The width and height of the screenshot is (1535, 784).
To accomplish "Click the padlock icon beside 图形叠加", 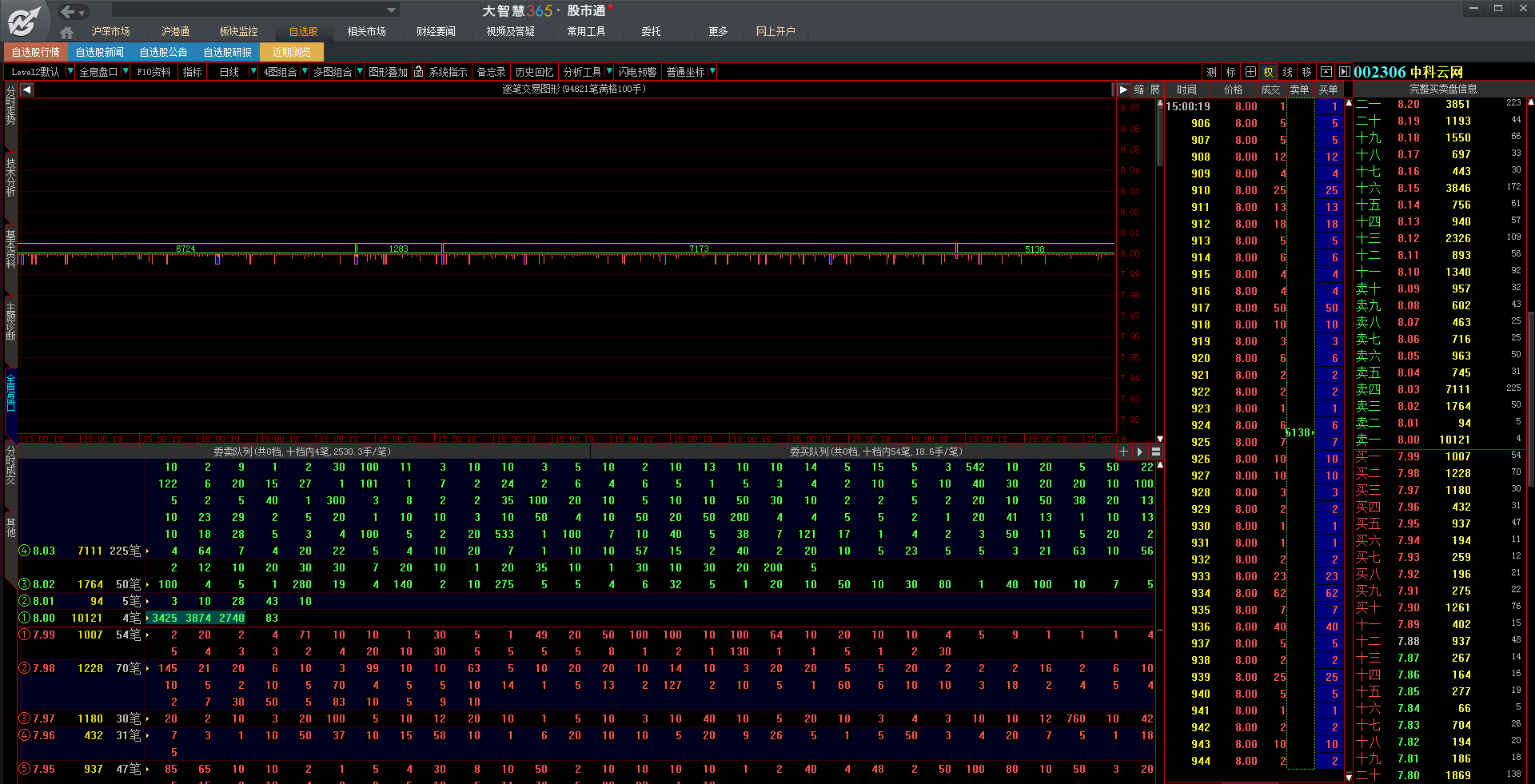I will tap(418, 72).
